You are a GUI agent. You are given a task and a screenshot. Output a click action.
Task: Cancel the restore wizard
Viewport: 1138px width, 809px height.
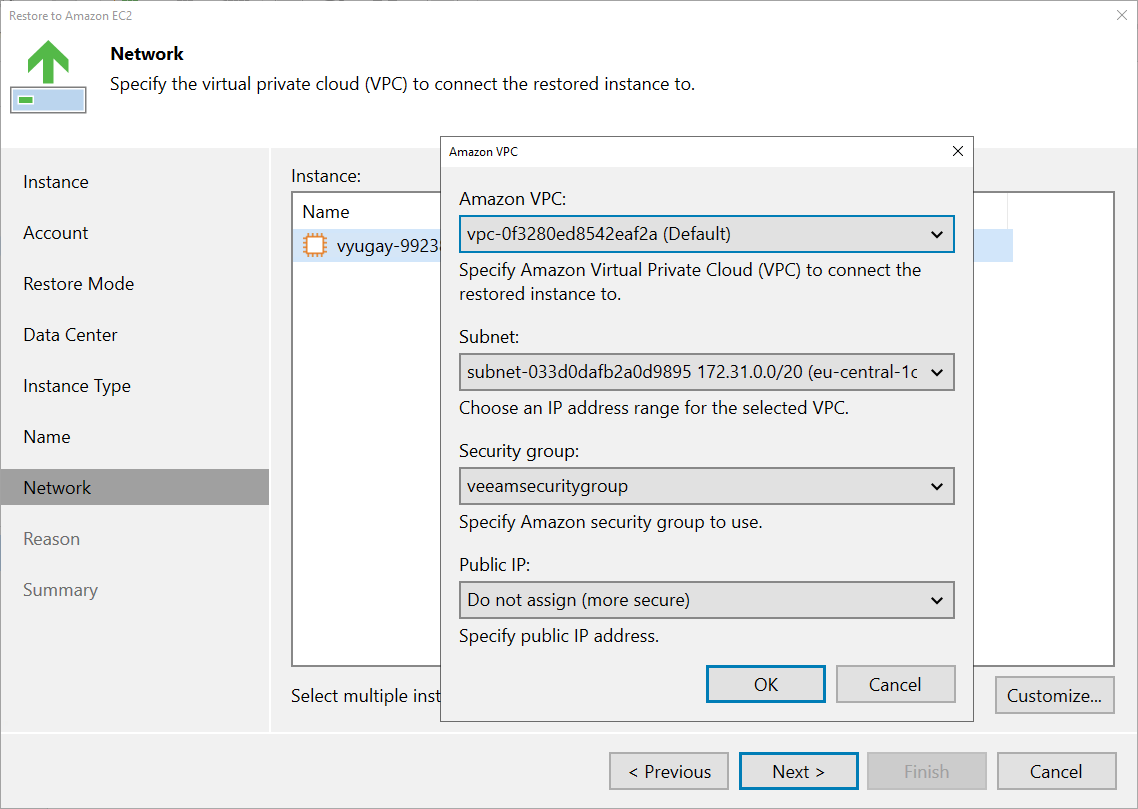(x=1056, y=771)
